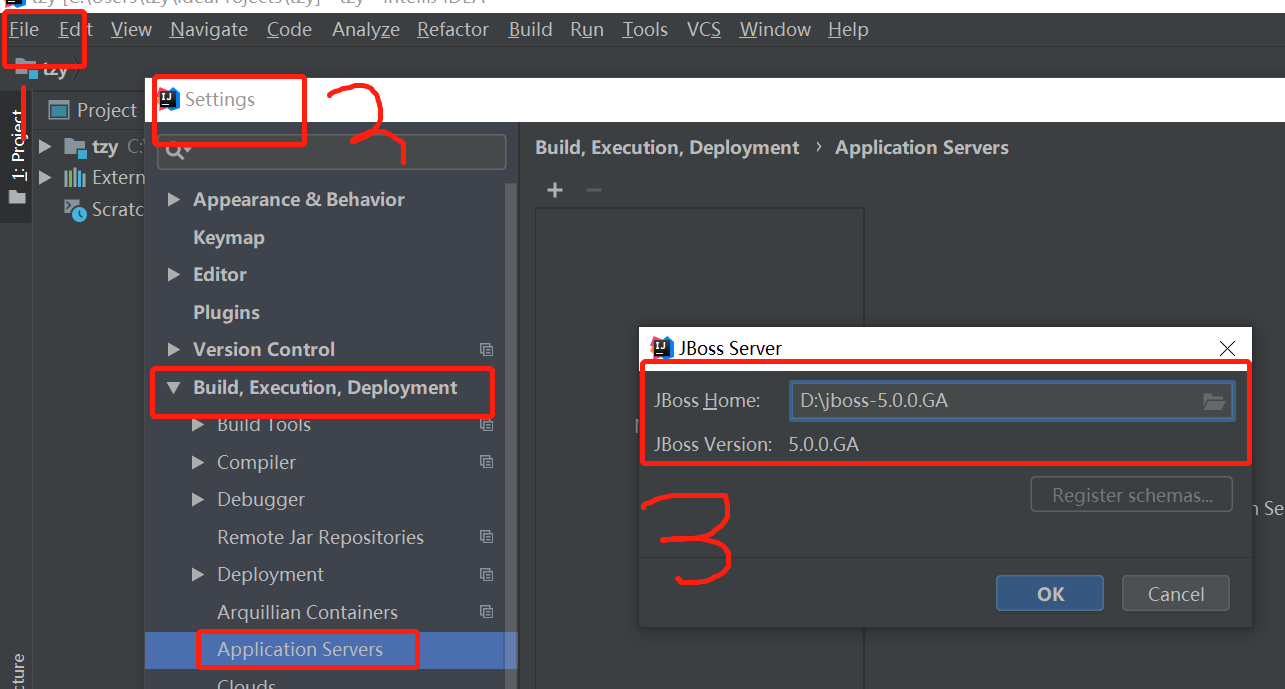Expand Deployment settings arrow
The height and width of the screenshot is (689, 1285).
tap(198, 575)
